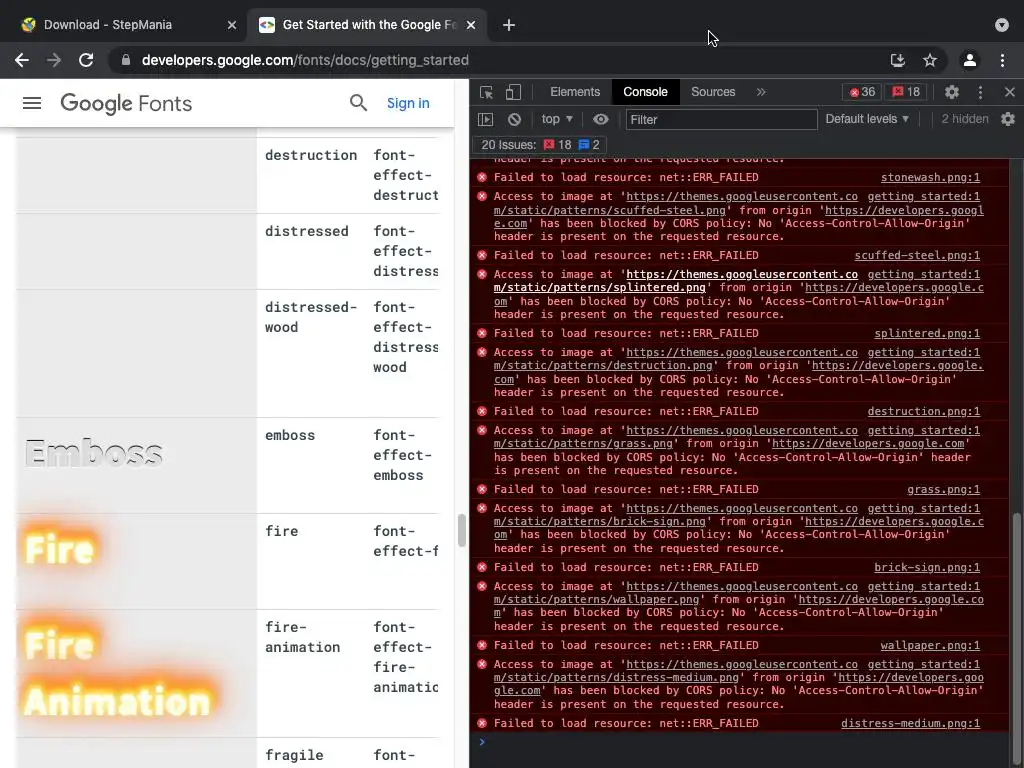Screen dimensions: 1024x768
Task: Open the profile avatar menu
Action: click(x=970, y=60)
